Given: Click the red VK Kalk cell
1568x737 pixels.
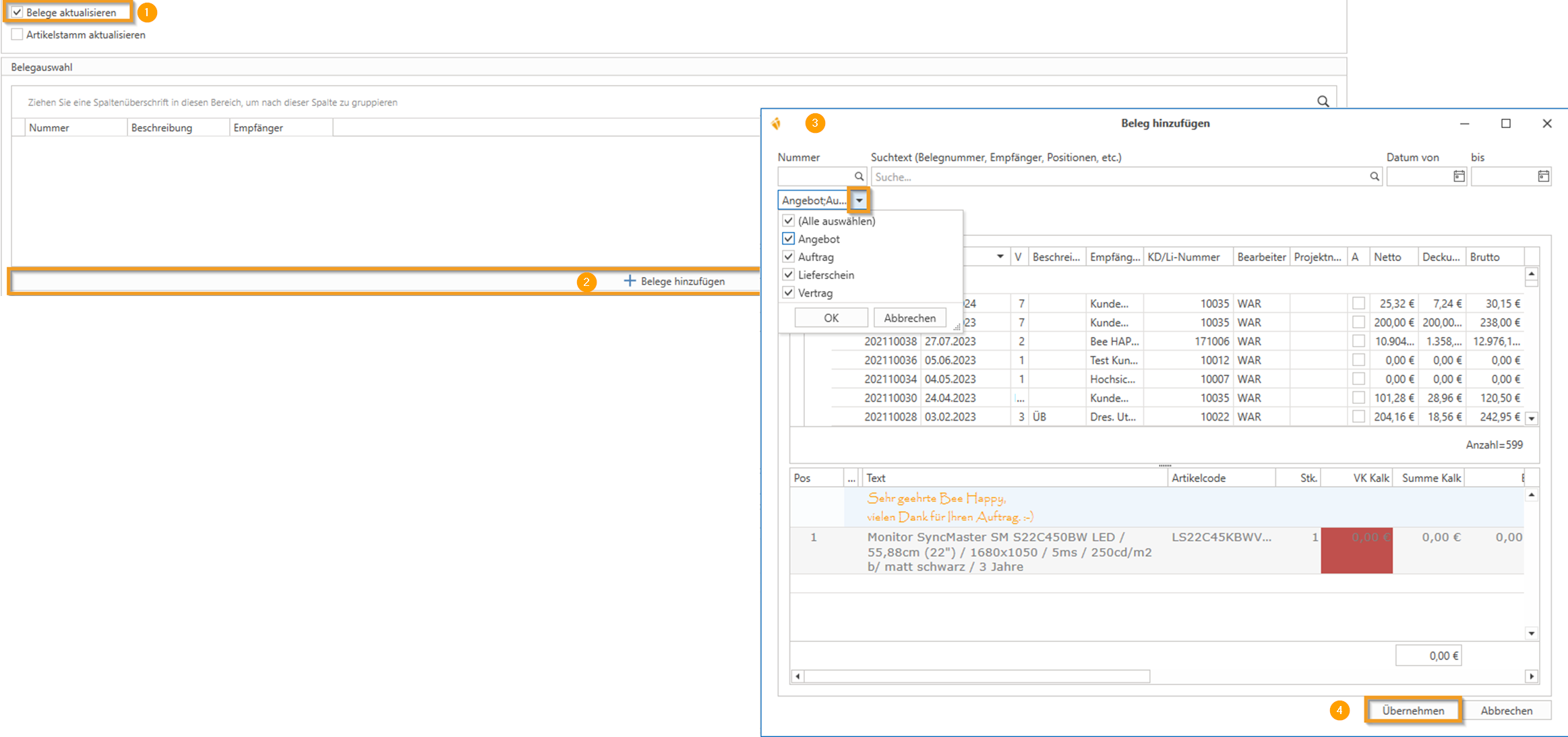Looking at the screenshot, I should click(1356, 550).
